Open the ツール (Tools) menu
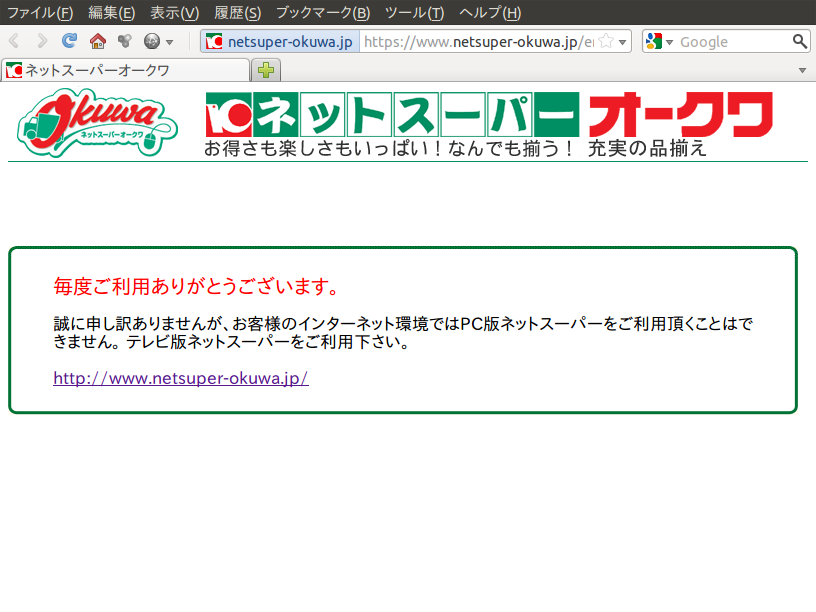Viewport: 816px width, 612px height. [414, 12]
